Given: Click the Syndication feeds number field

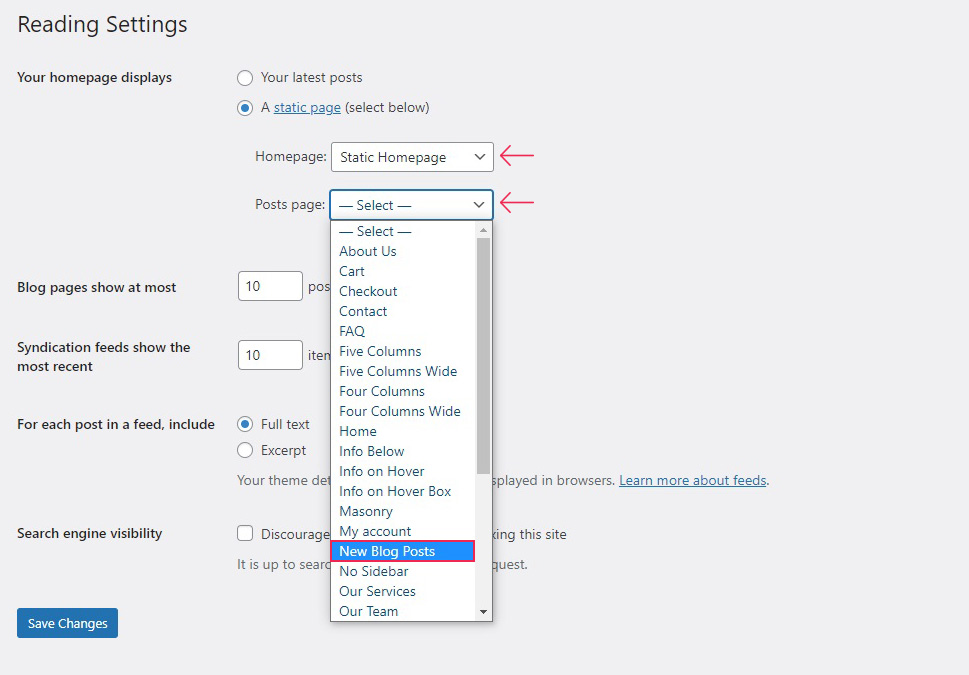Looking at the screenshot, I should pyautogui.click(x=270, y=355).
